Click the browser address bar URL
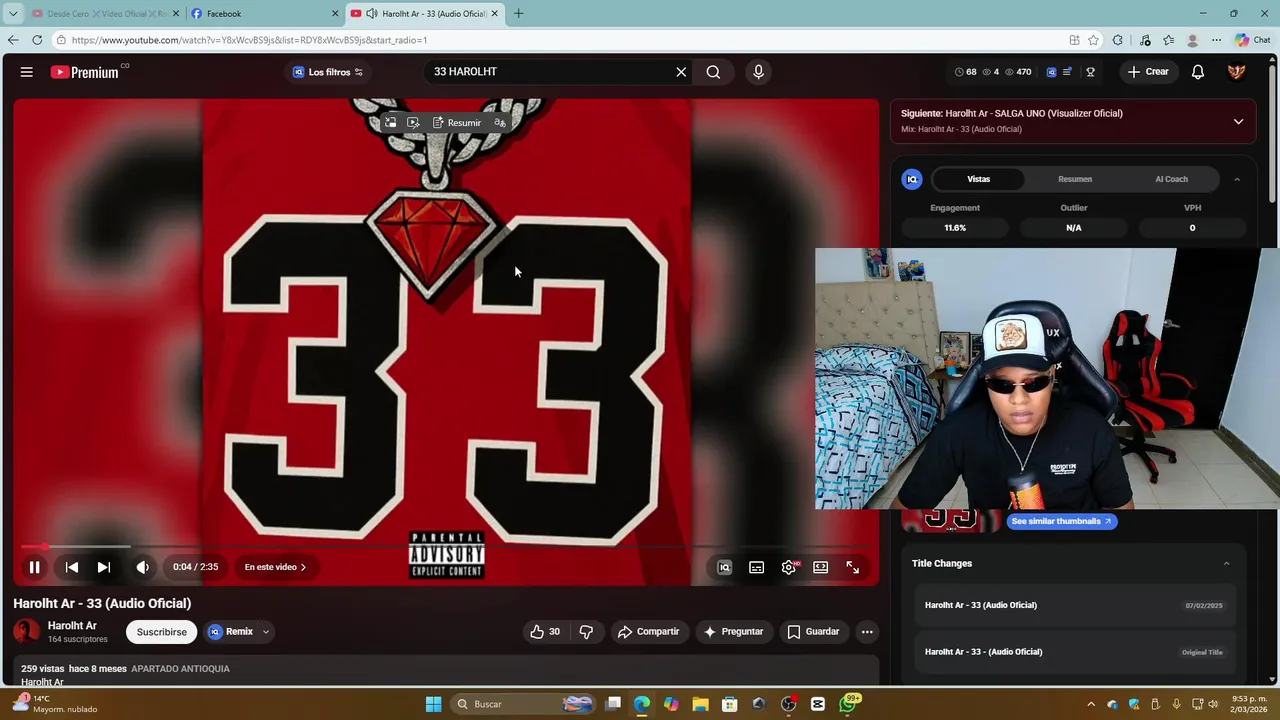Image resolution: width=1280 pixels, height=720 pixels. tap(250, 40)
